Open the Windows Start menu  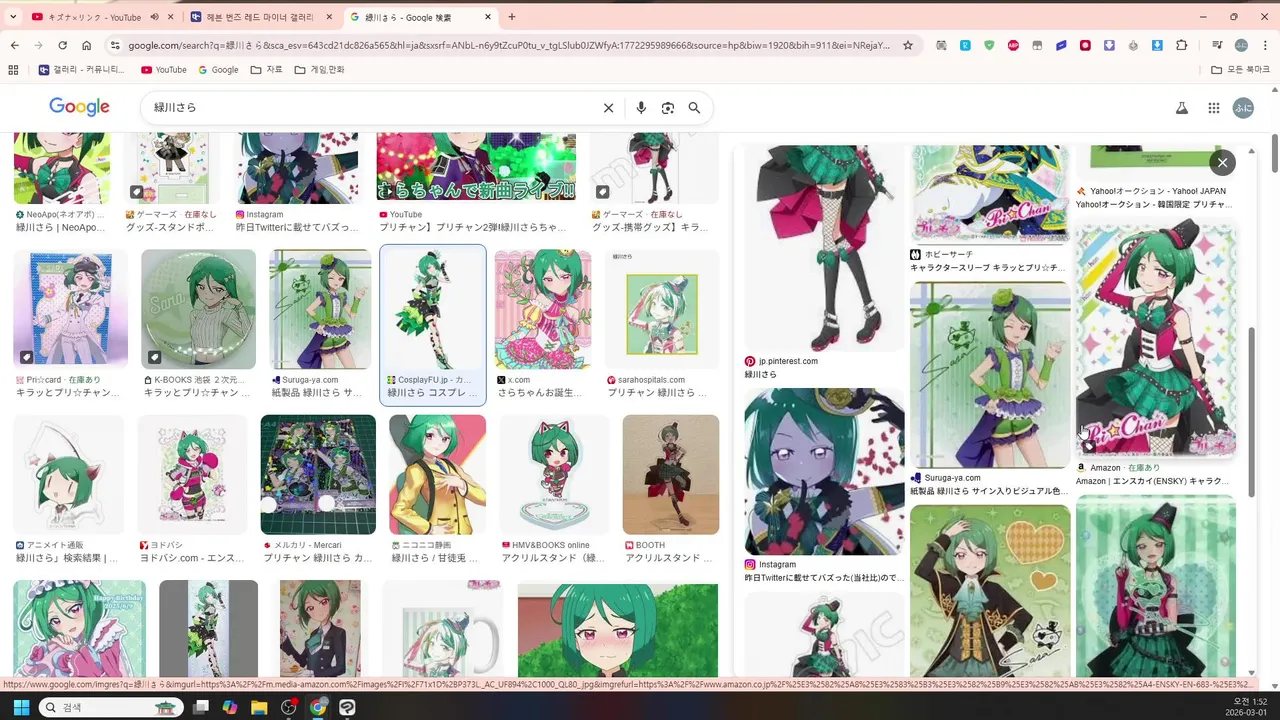21,707
